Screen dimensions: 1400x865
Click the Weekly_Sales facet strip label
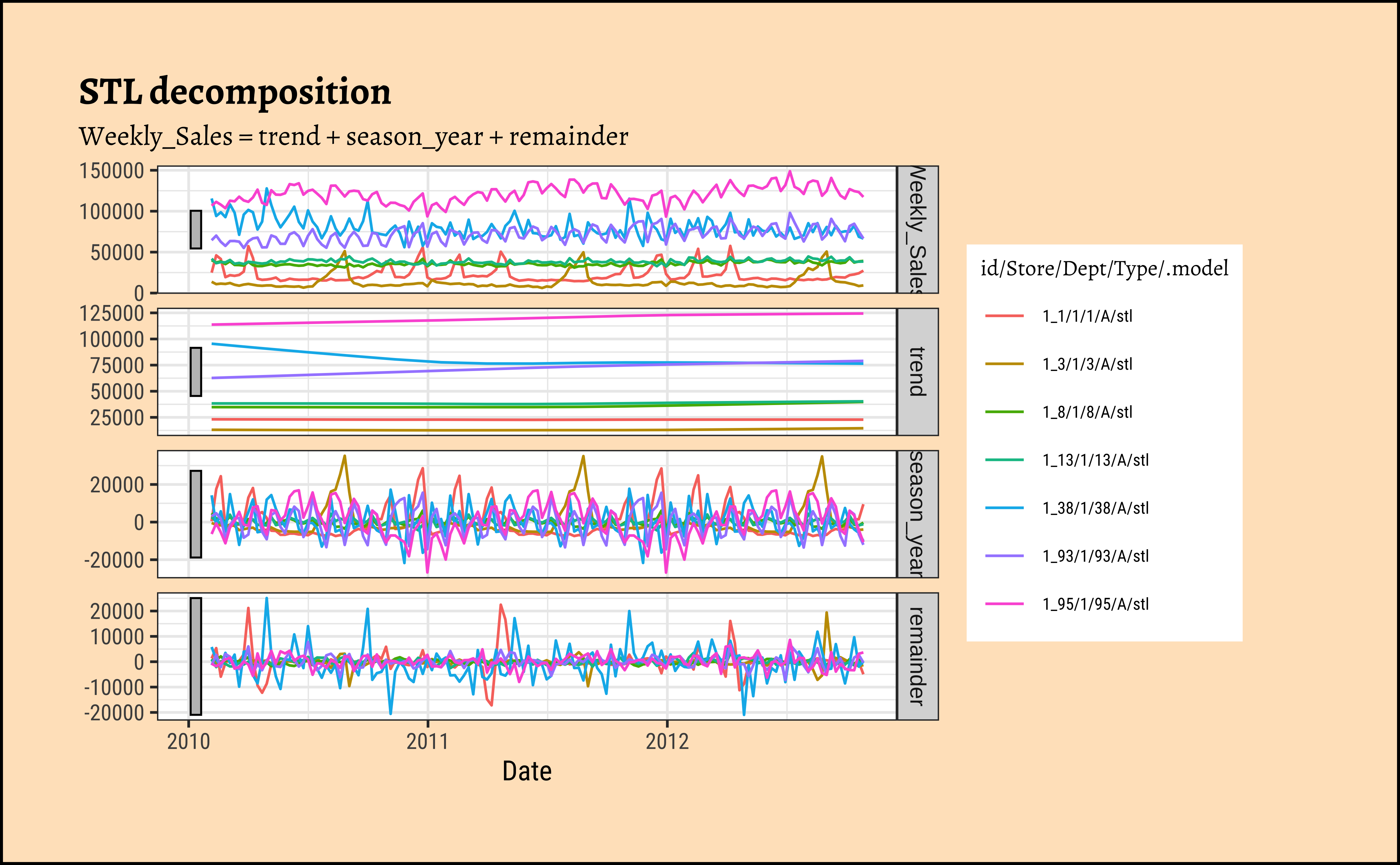coord(917,229)
